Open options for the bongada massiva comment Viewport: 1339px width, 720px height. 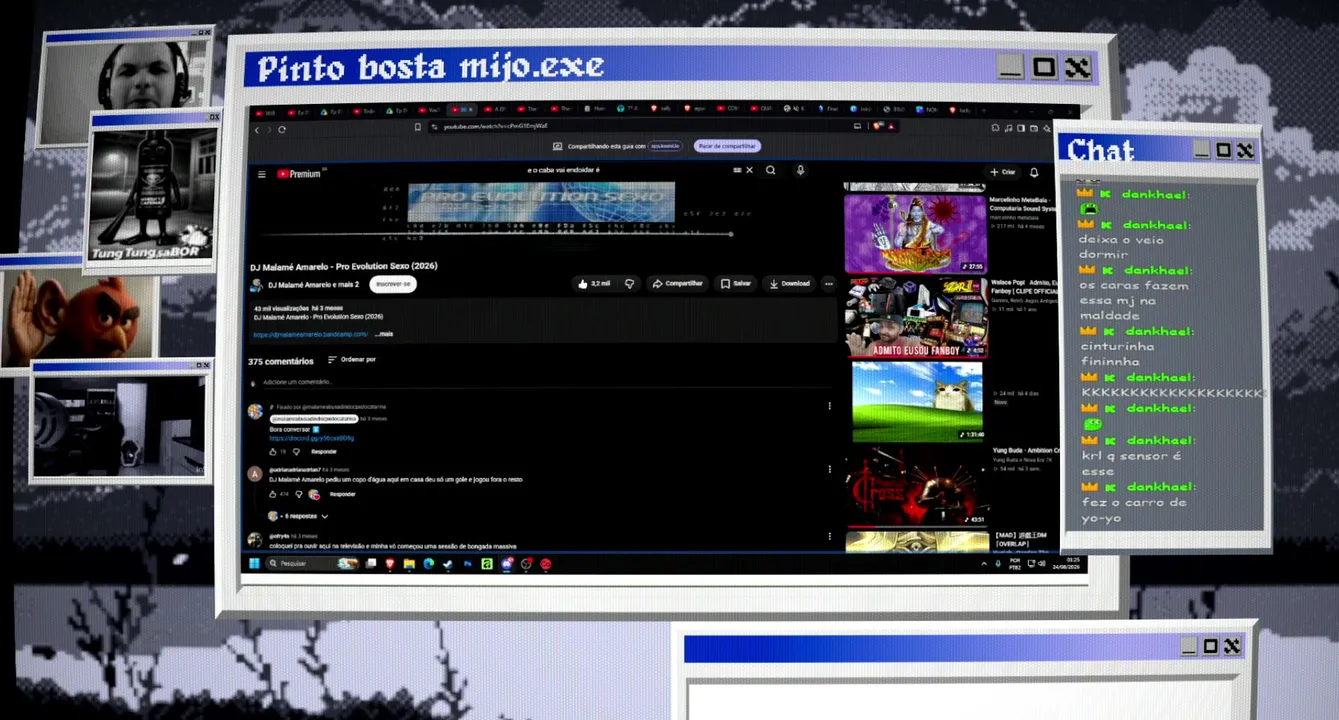coord(829,536)
